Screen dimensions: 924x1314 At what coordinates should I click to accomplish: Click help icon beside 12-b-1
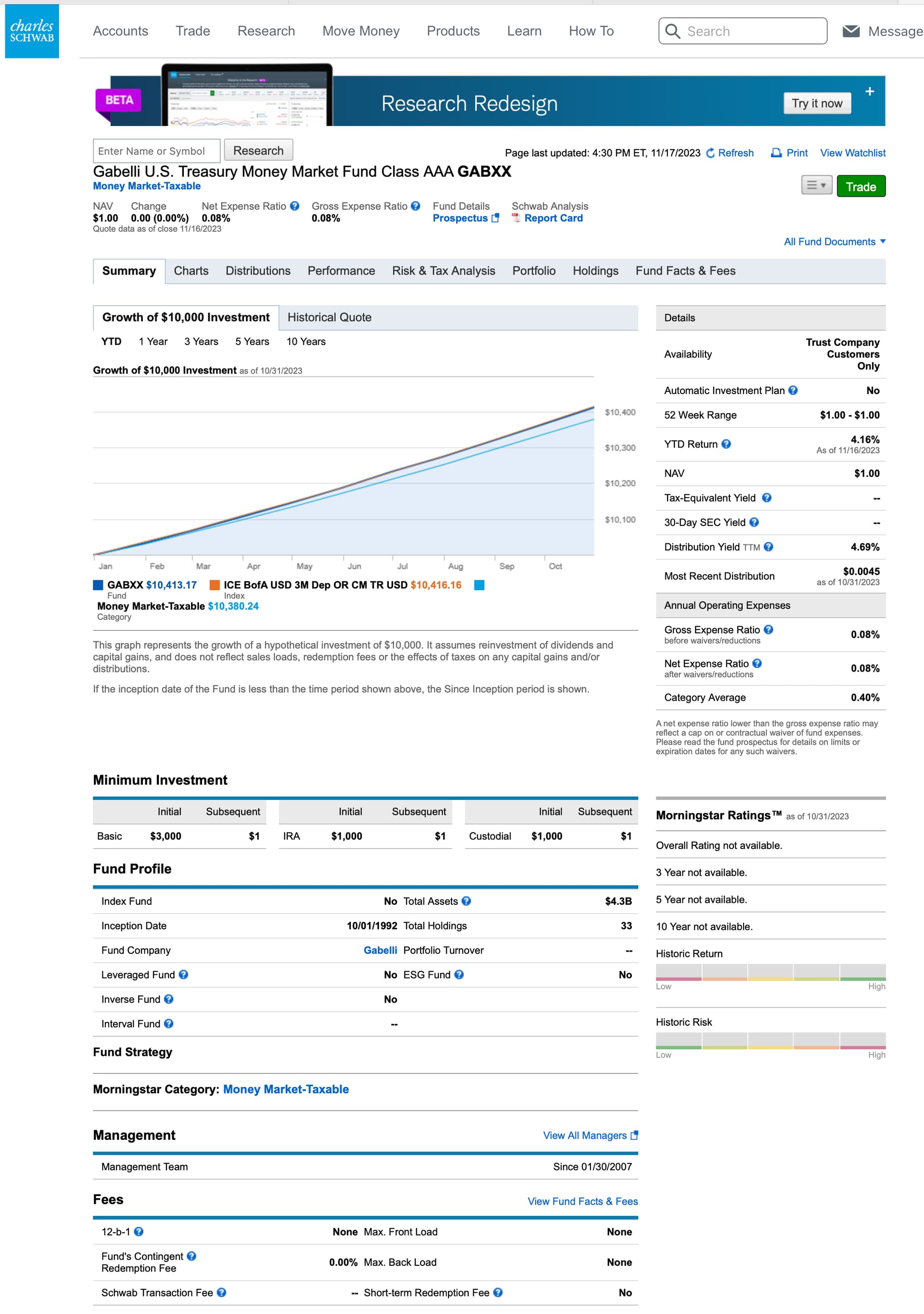(139, 1232)
